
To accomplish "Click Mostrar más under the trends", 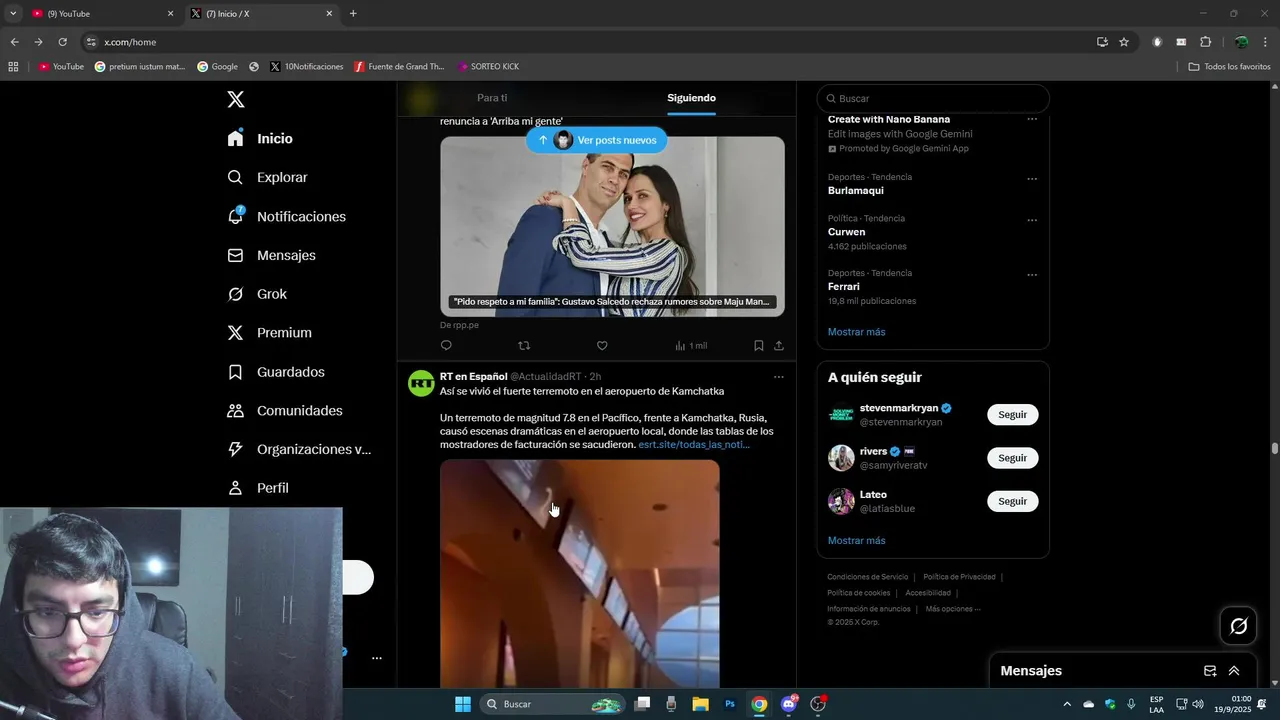I will point(856,332).
